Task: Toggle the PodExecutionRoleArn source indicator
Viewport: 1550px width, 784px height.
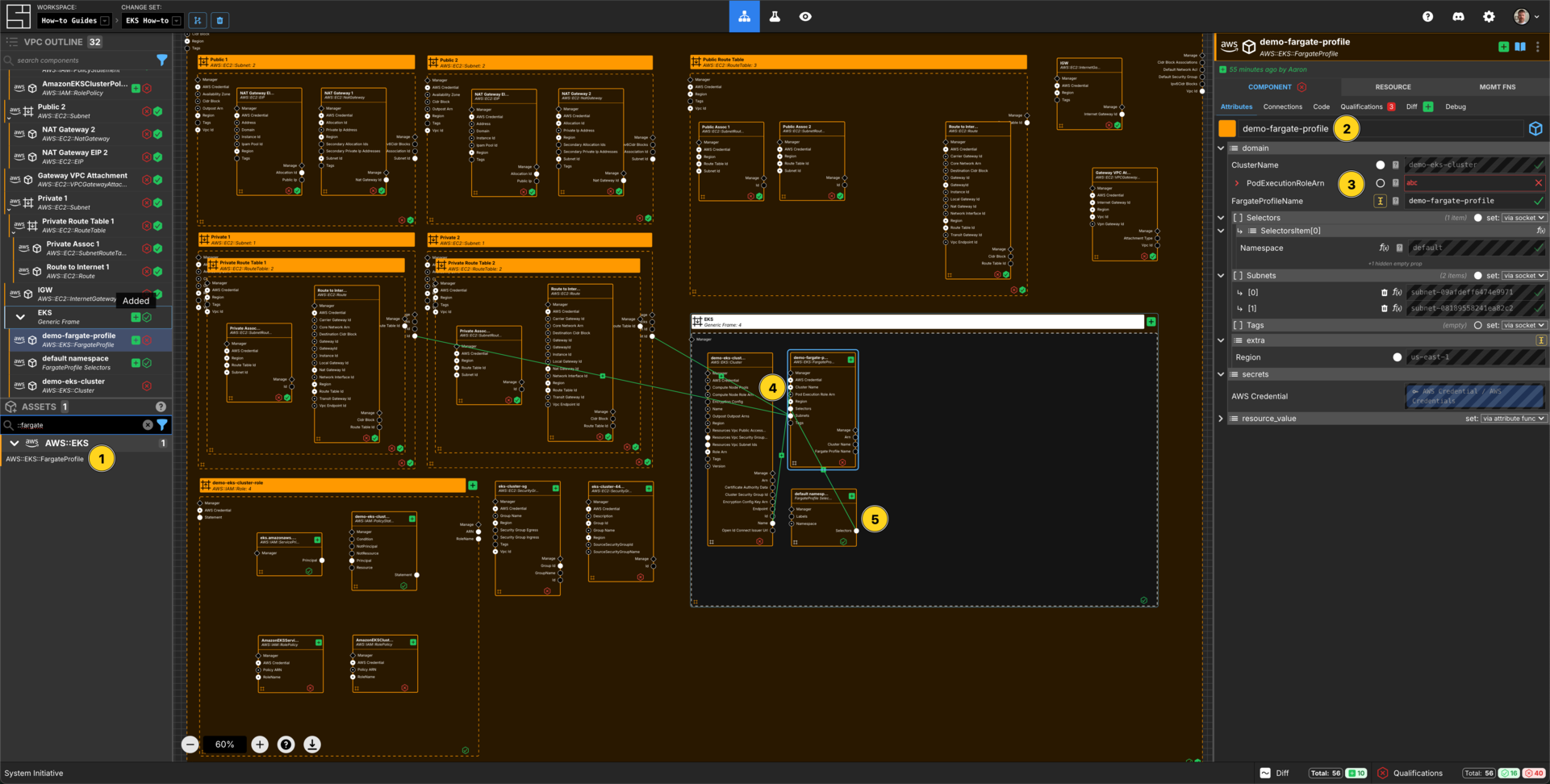Action: [1381, 183]
